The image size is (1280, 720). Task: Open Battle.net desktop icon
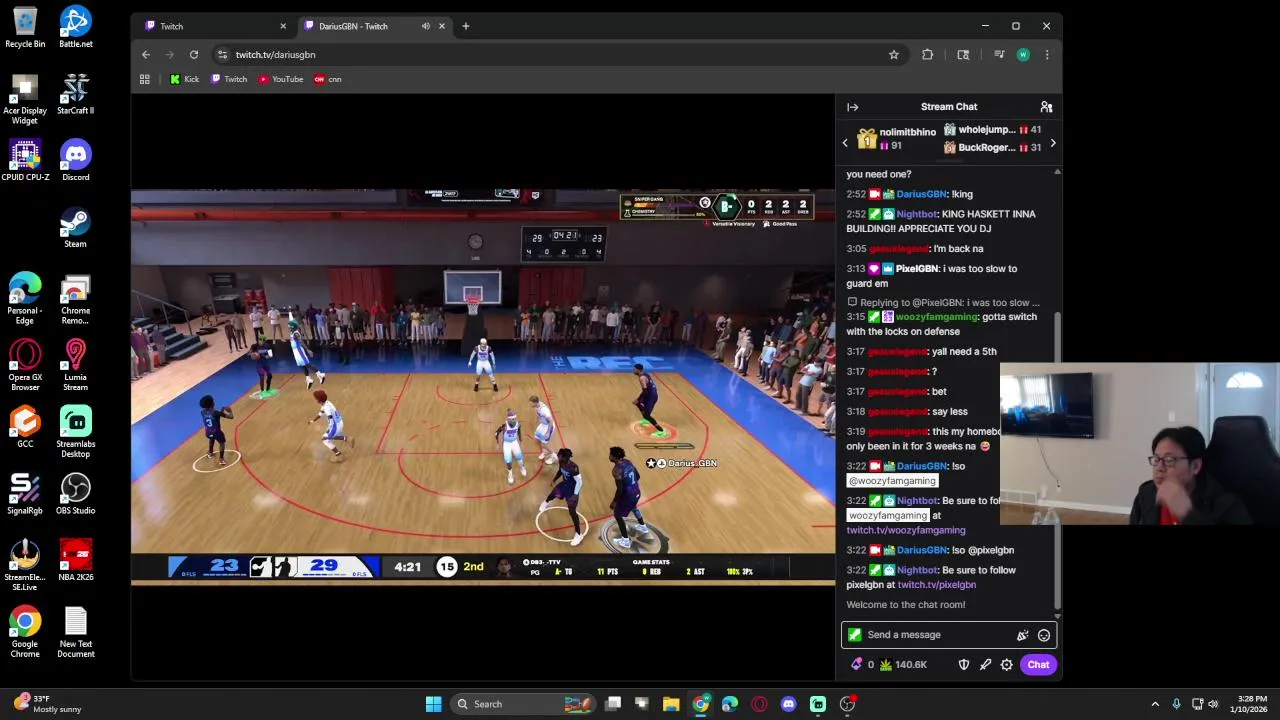pos(76,27)
